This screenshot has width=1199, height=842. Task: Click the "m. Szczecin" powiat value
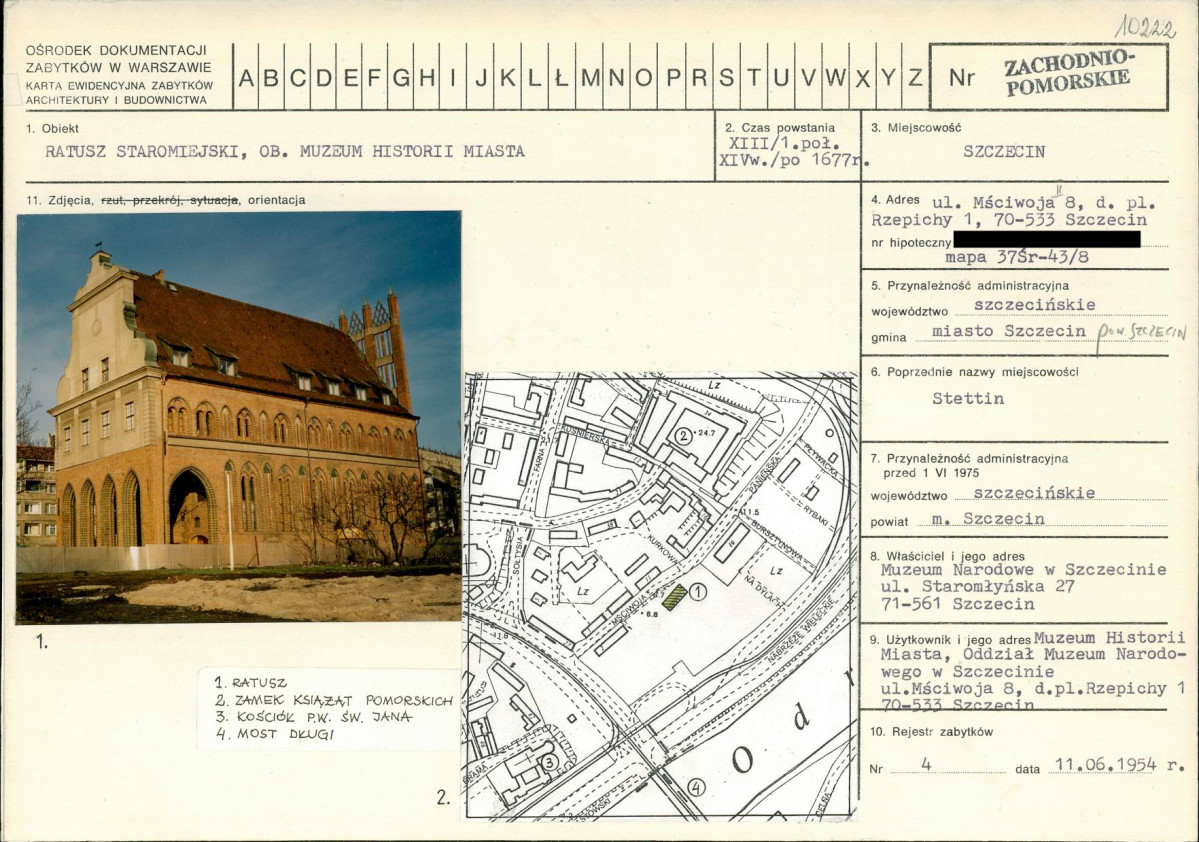(988, 519)
